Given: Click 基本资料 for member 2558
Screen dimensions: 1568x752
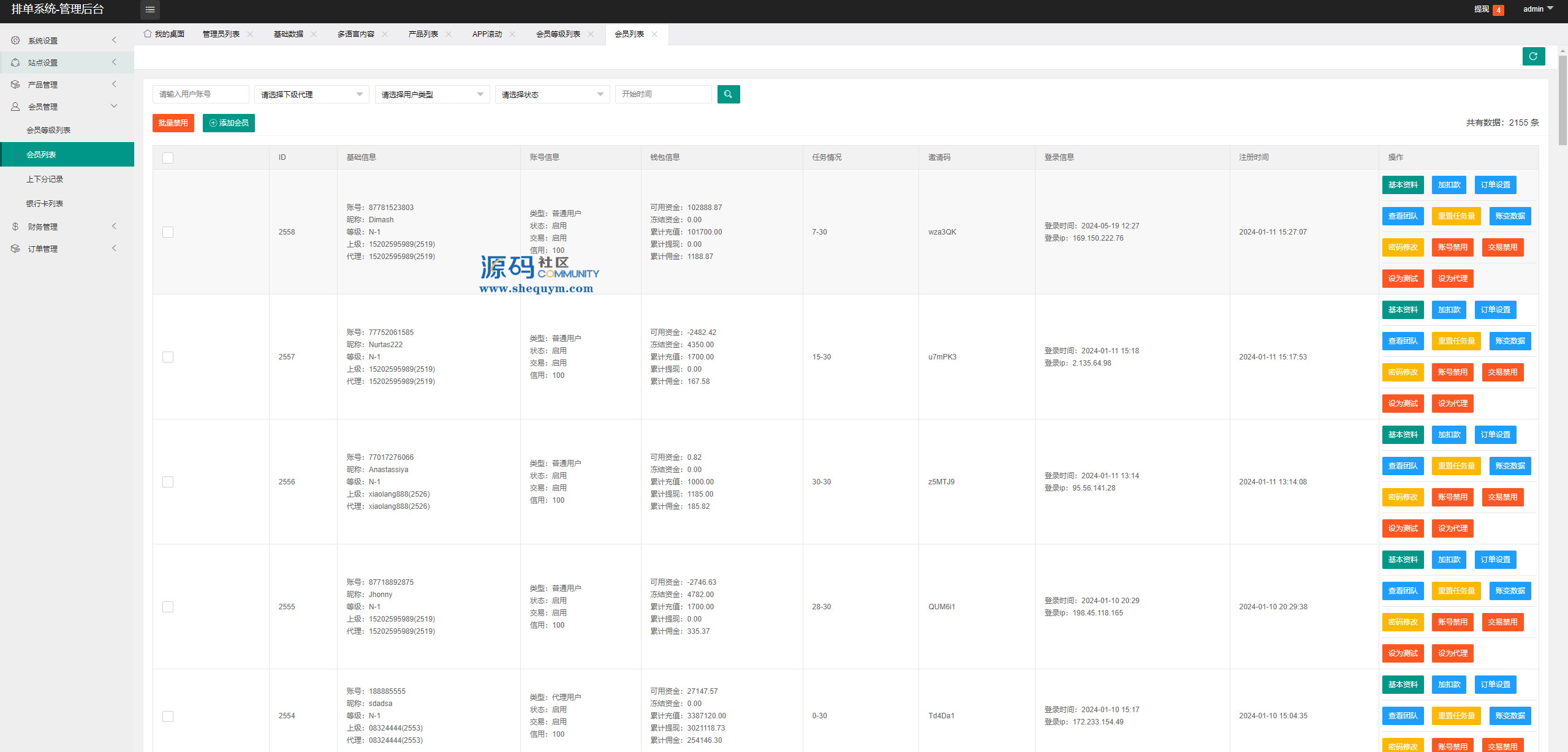Looking at the screenshot, I should click(1403, 185).
